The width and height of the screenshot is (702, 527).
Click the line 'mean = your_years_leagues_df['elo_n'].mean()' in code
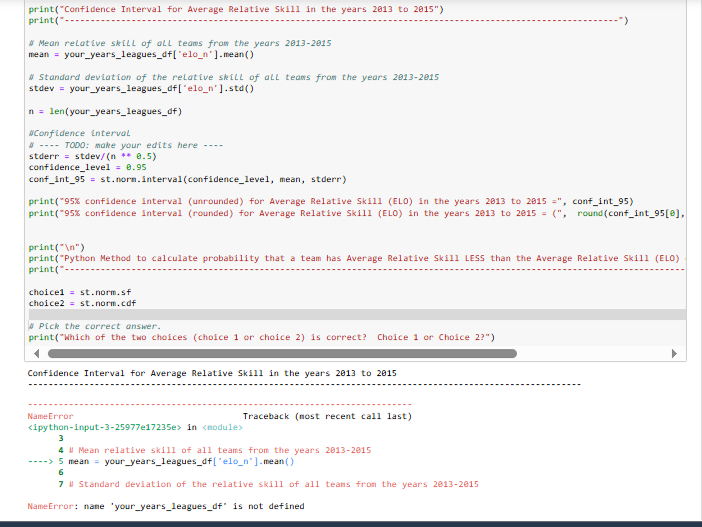point(141,55)
